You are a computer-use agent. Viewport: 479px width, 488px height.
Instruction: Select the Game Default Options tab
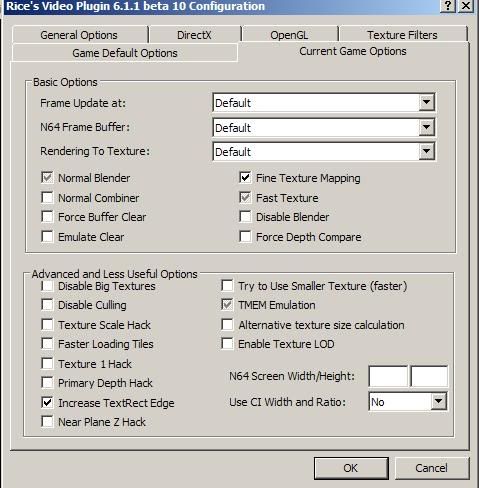pos(125,53)
